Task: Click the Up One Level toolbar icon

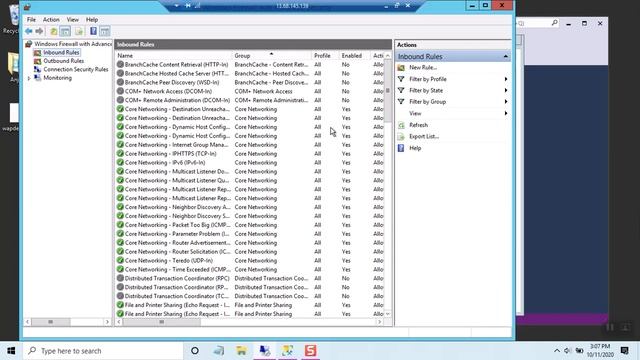Action: (53, 31)
